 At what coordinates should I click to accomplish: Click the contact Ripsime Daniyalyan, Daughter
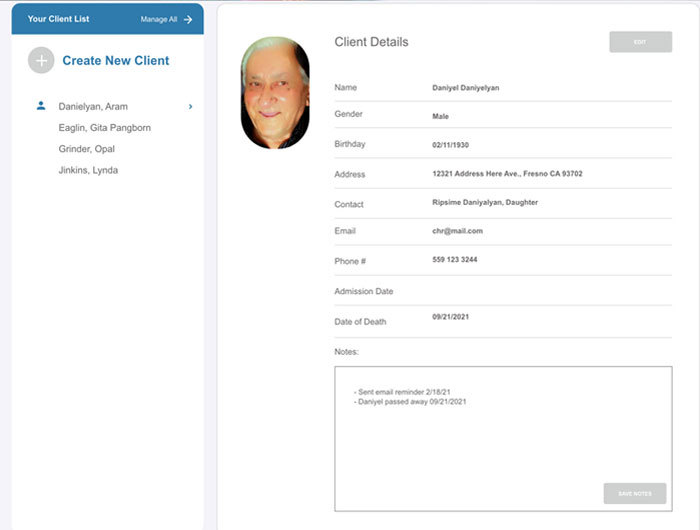485,202
